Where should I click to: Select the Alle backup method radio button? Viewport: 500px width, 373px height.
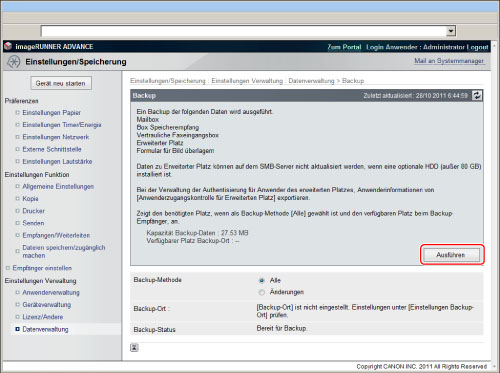point(262,281)
